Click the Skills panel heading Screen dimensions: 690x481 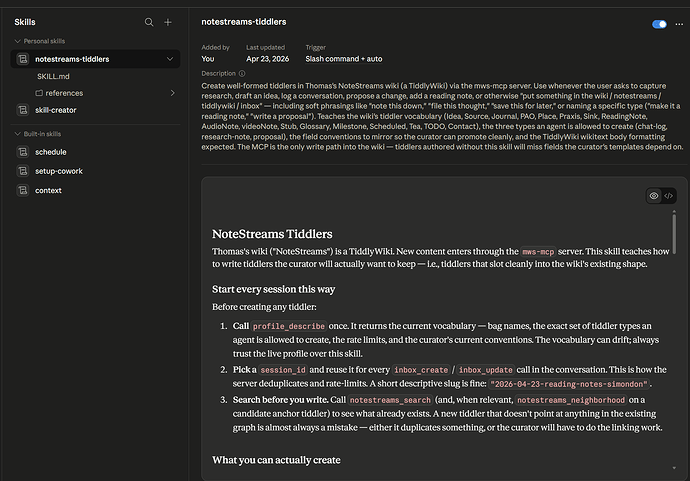(25, 22)
